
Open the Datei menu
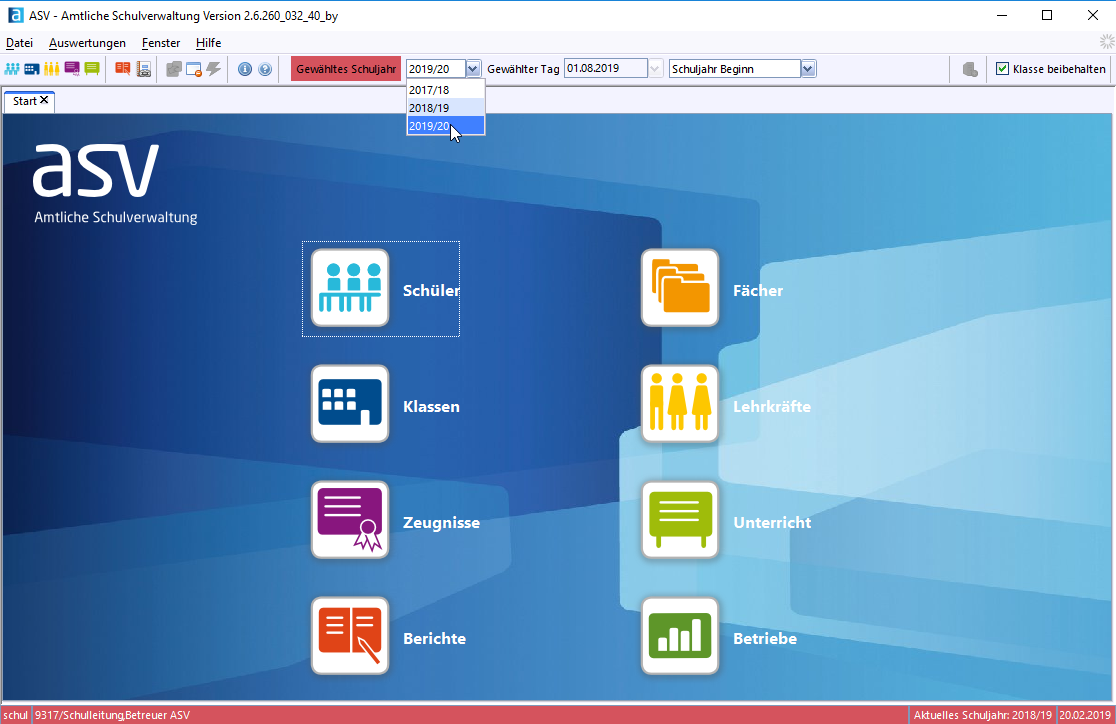click(x=19, y=43)
